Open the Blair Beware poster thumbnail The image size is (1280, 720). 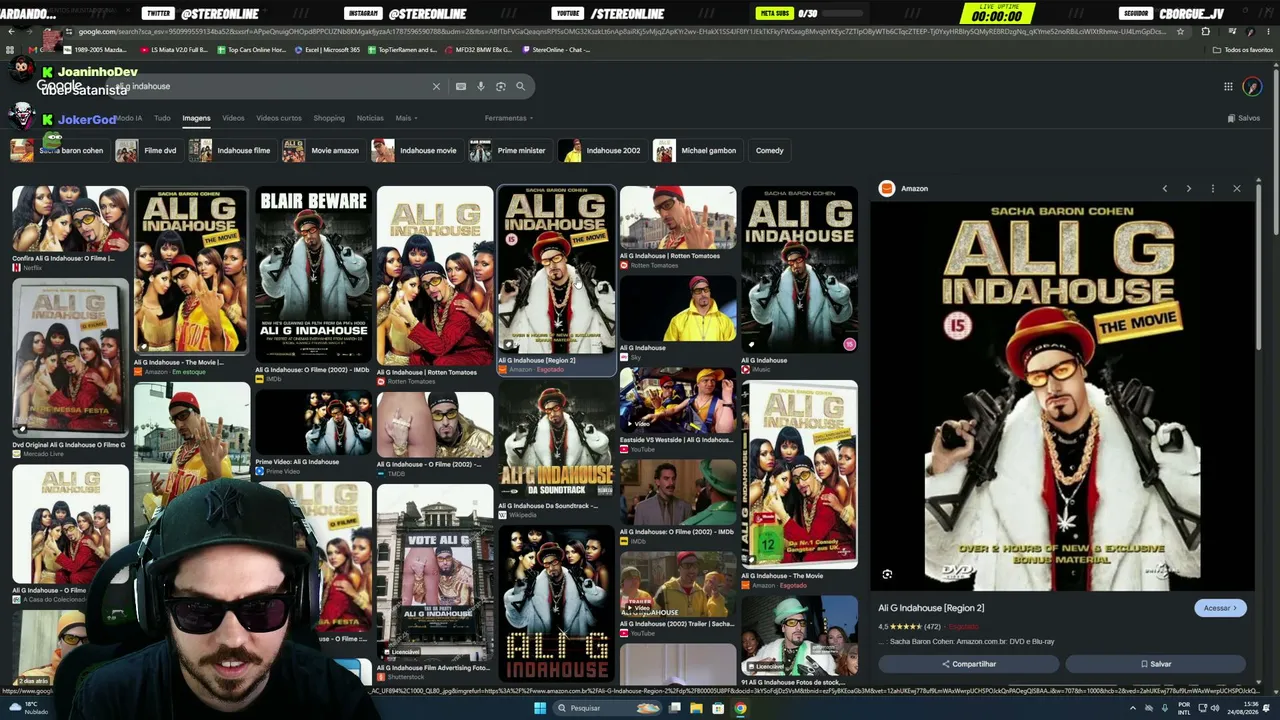[x=313, y=274]
